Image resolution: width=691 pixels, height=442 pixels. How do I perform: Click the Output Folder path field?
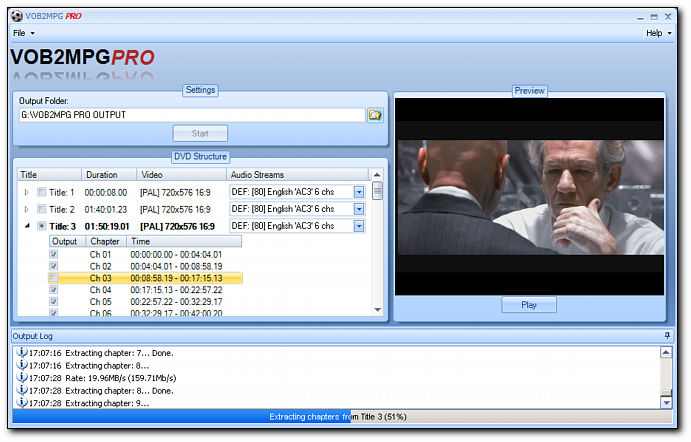click(x=192, y=115)
